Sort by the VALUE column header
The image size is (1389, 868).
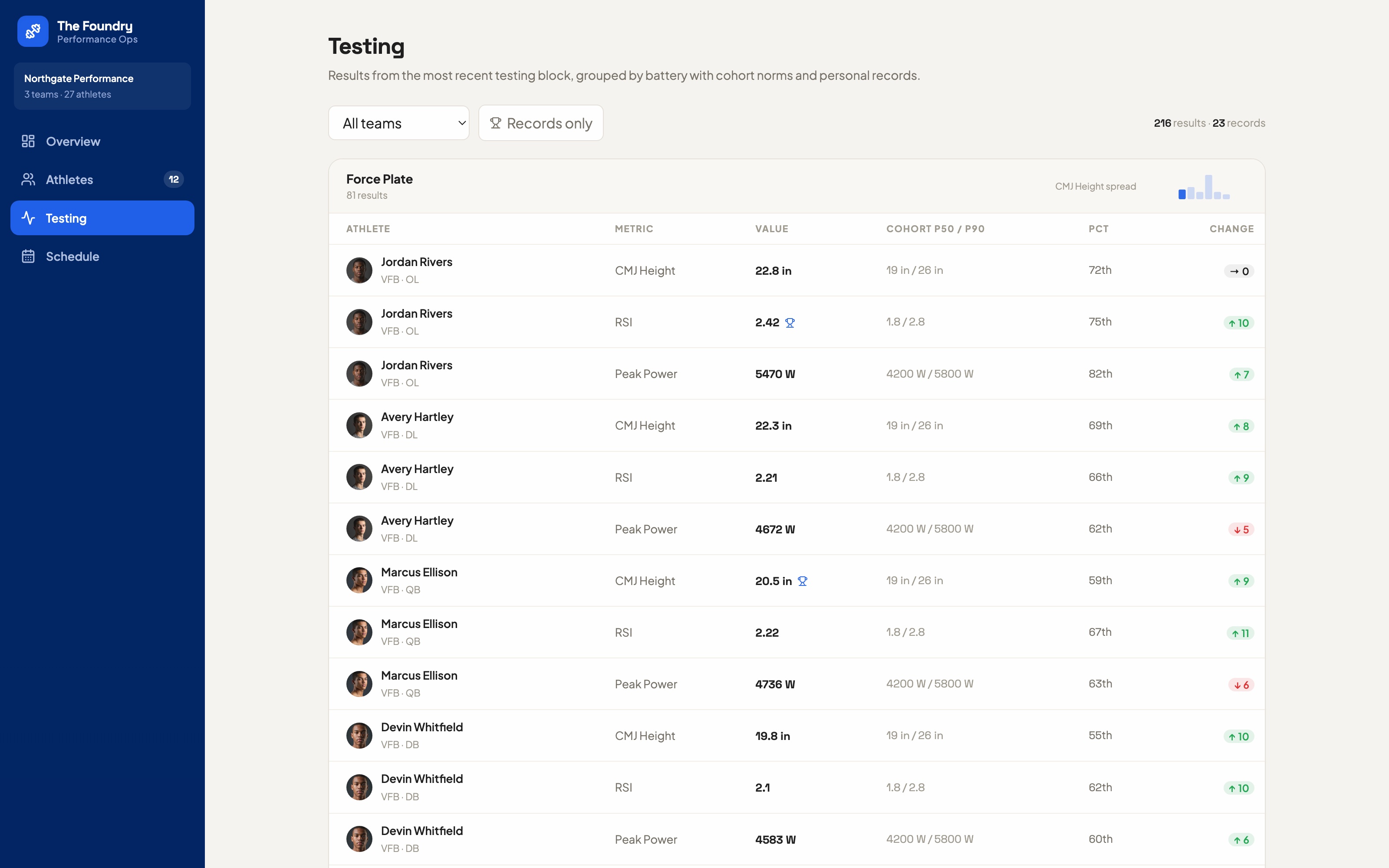coord(771,229)
